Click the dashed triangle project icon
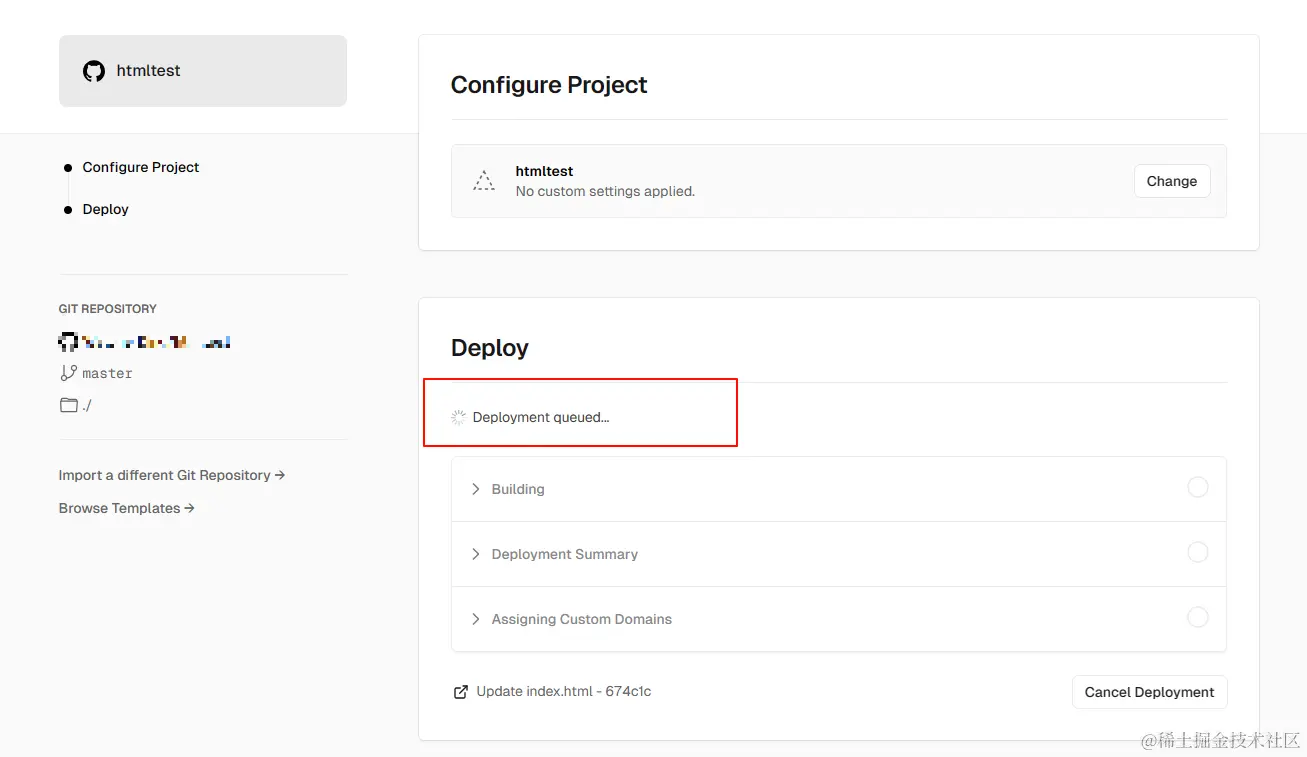This screenshot has width=1307, height=757. [484, 181]
